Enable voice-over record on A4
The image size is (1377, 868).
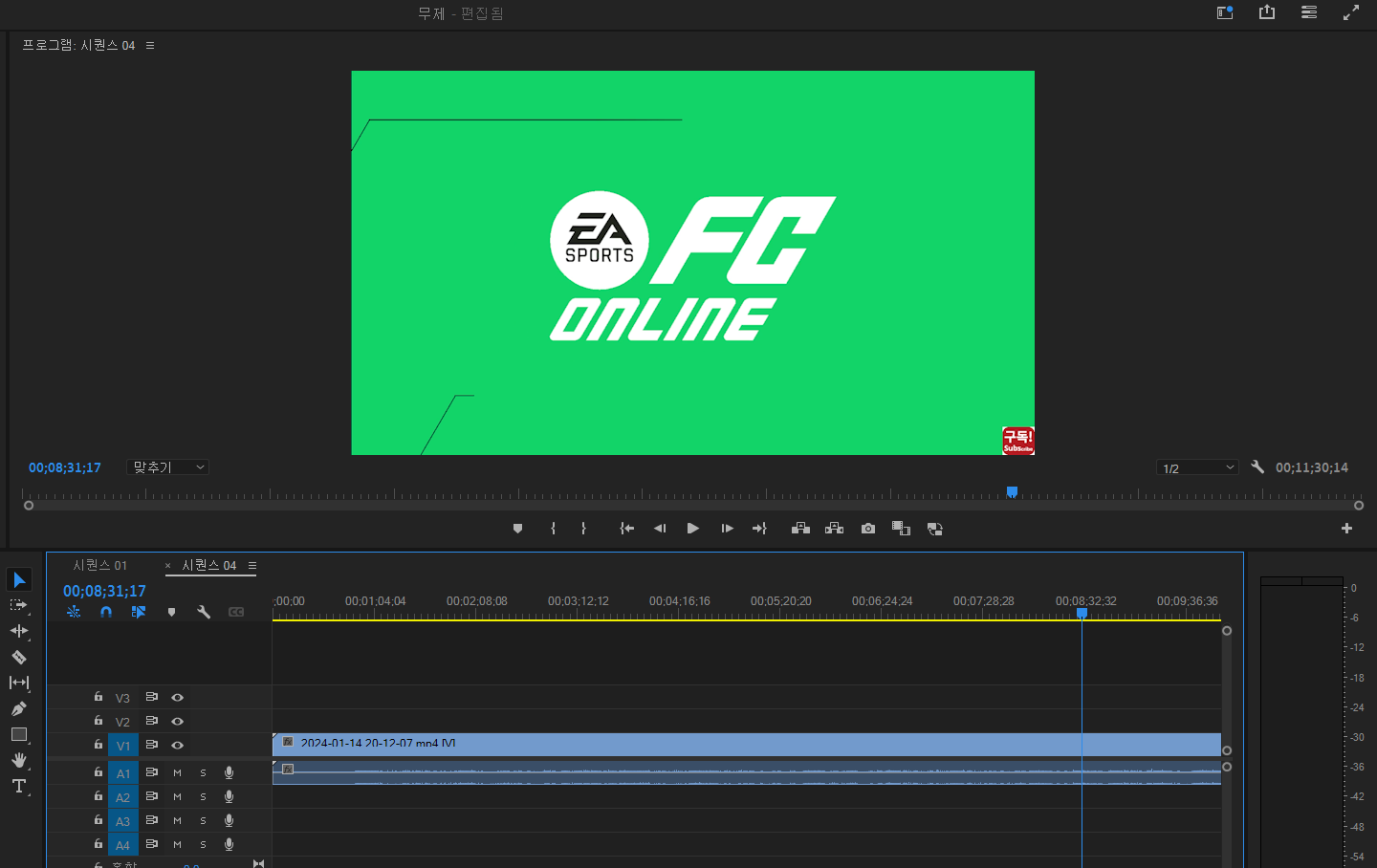(229, 844)
